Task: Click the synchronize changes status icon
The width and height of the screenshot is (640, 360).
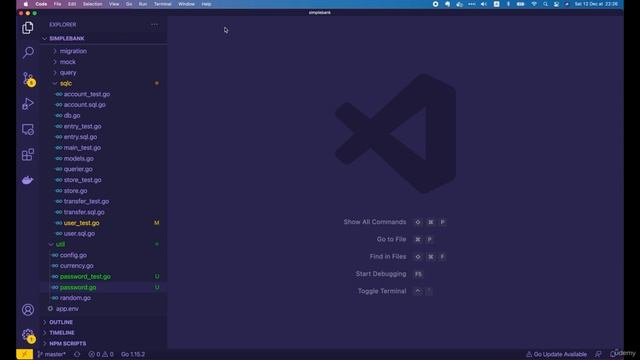Action: 77,354
